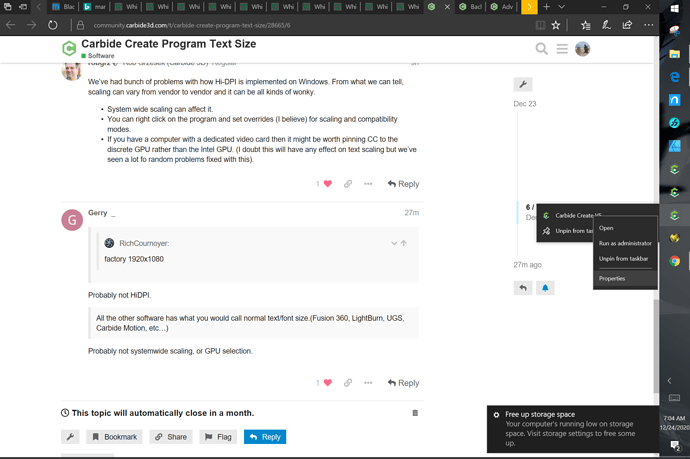Open a new tab with plus
This screenshot has width=690, height=459.
(x=546, y=7)
